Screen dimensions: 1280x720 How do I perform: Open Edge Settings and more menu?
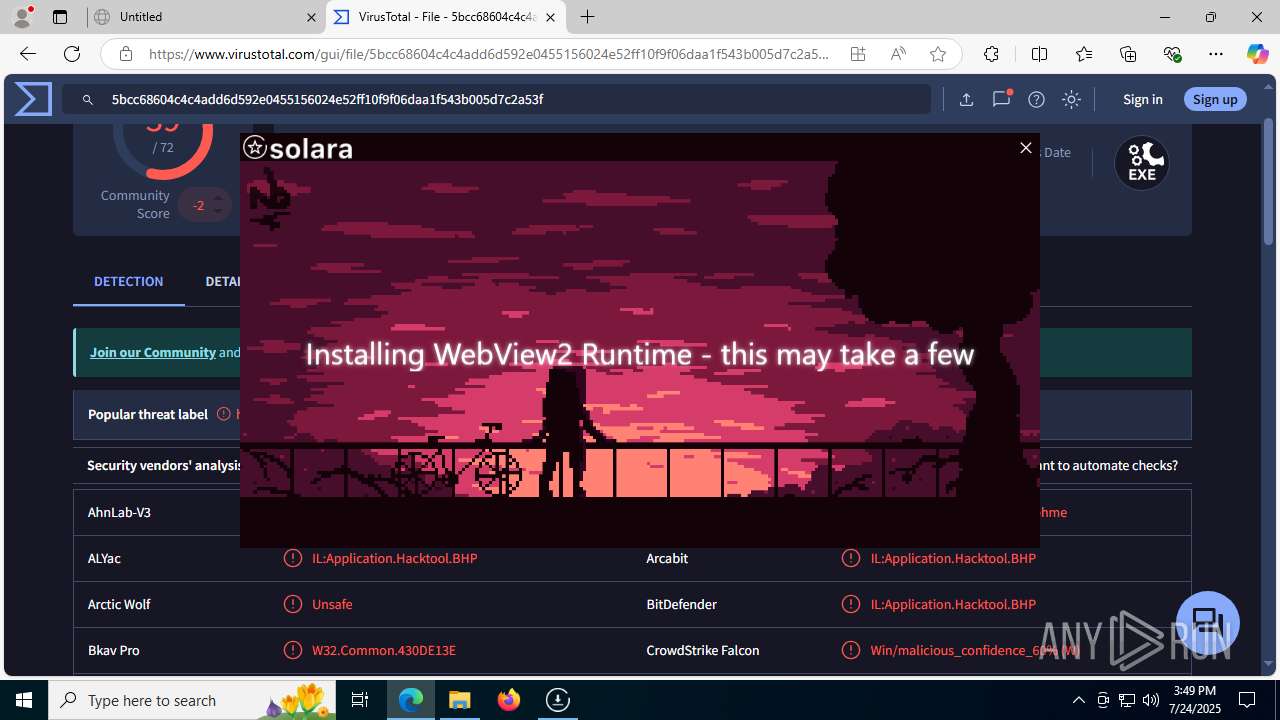(x=1216, y=54)
